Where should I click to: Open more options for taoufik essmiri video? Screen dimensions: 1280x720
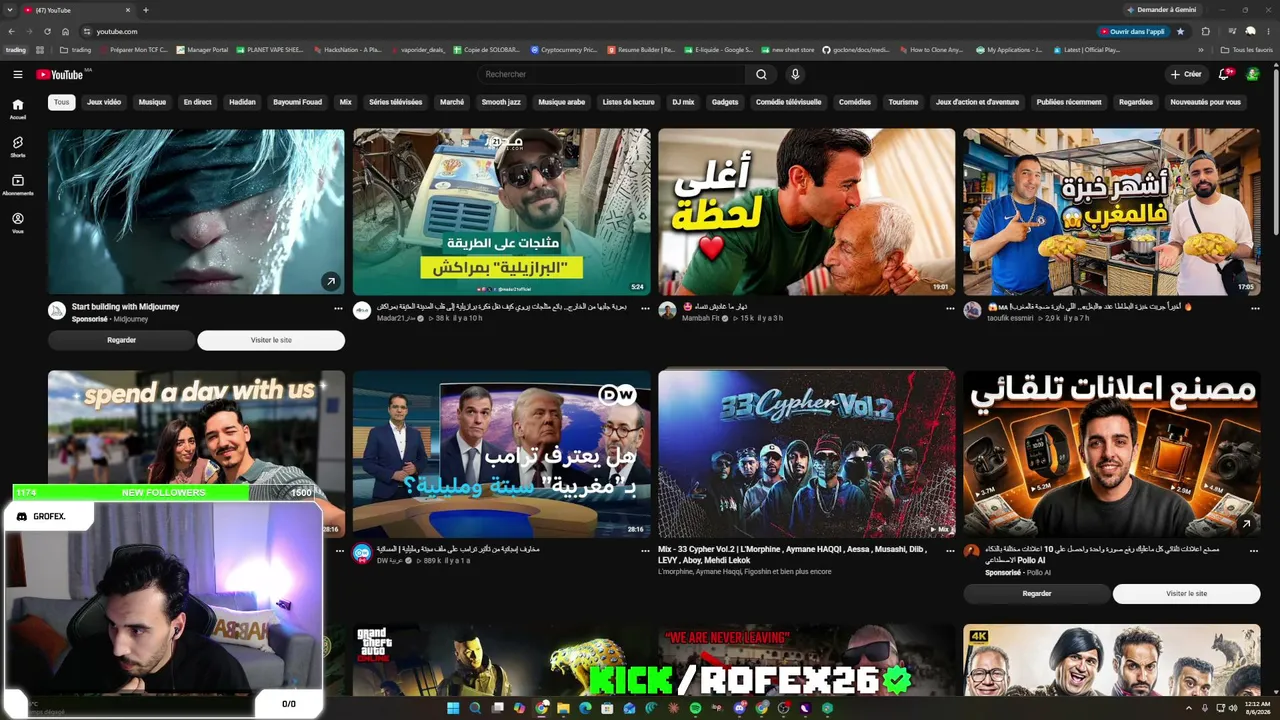1254,309
